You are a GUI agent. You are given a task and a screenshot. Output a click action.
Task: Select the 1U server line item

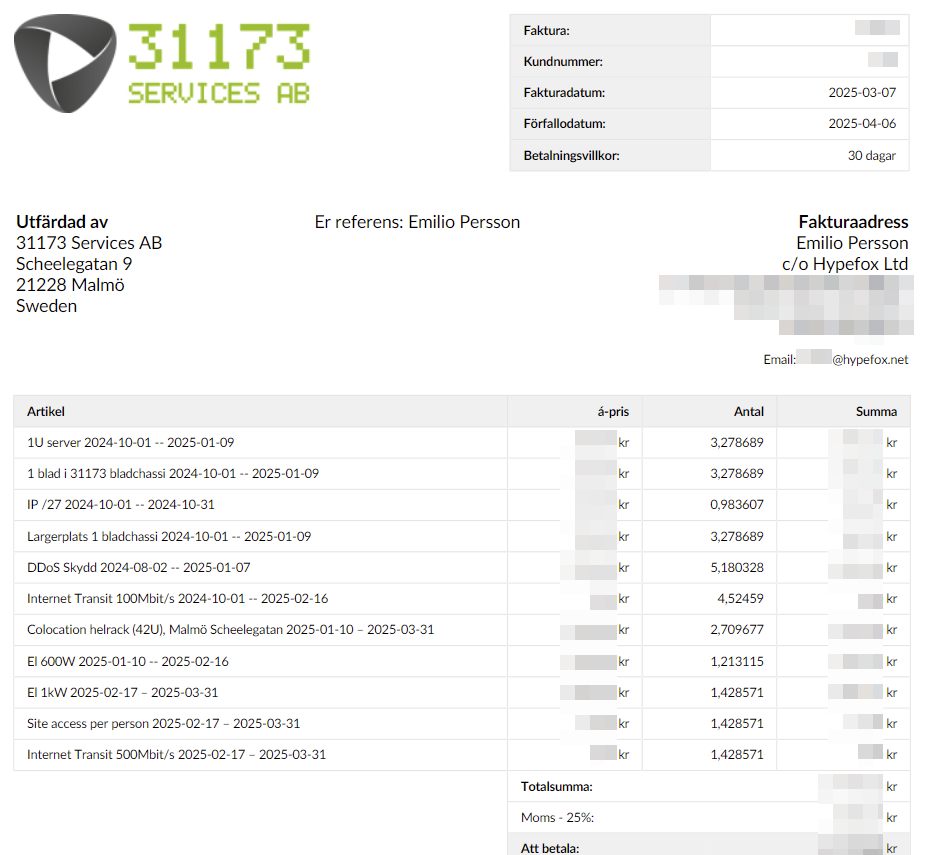coord(130,442)
